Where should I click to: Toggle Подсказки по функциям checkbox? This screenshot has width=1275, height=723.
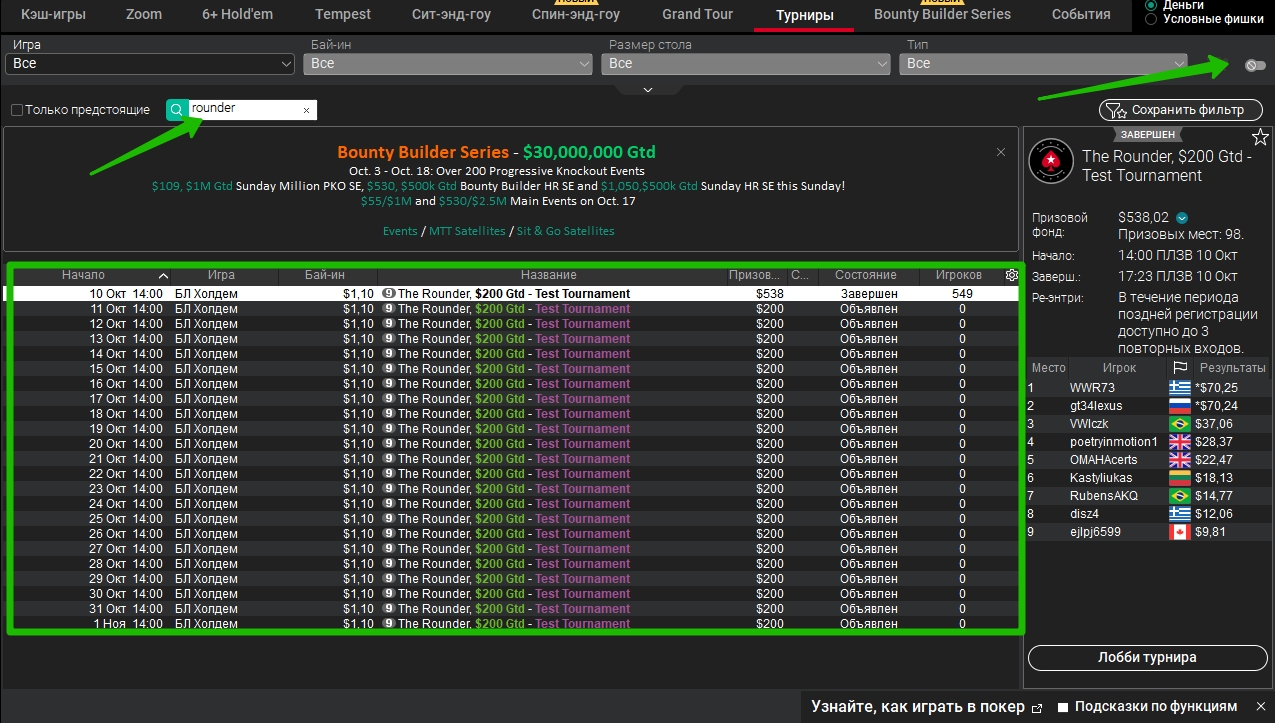click(x=1064, y=707)
